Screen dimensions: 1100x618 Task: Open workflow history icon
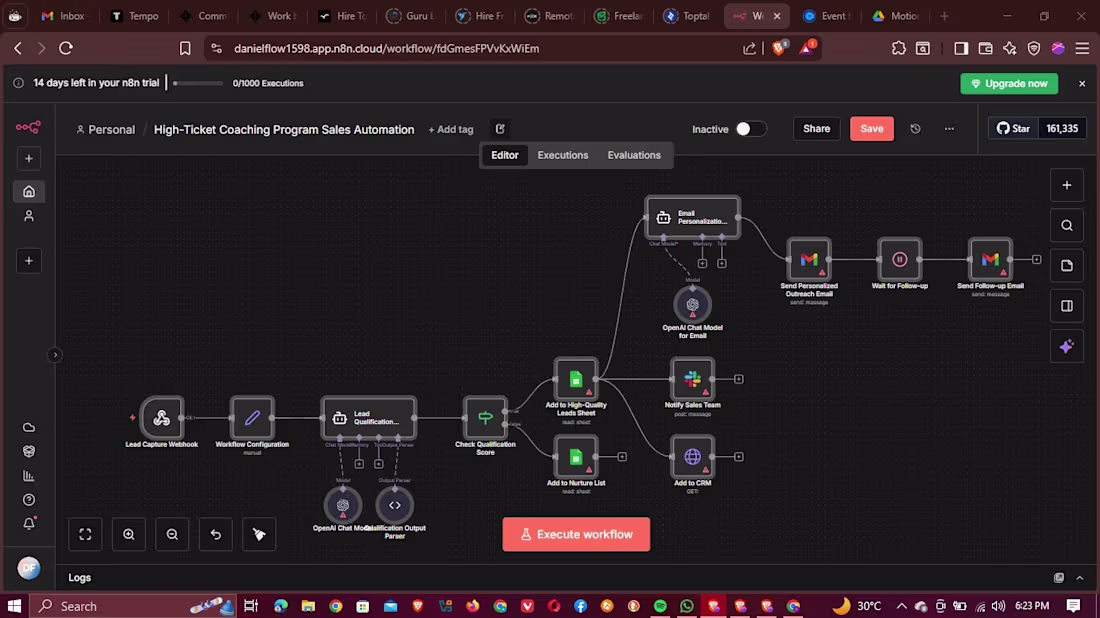(915, 129)
